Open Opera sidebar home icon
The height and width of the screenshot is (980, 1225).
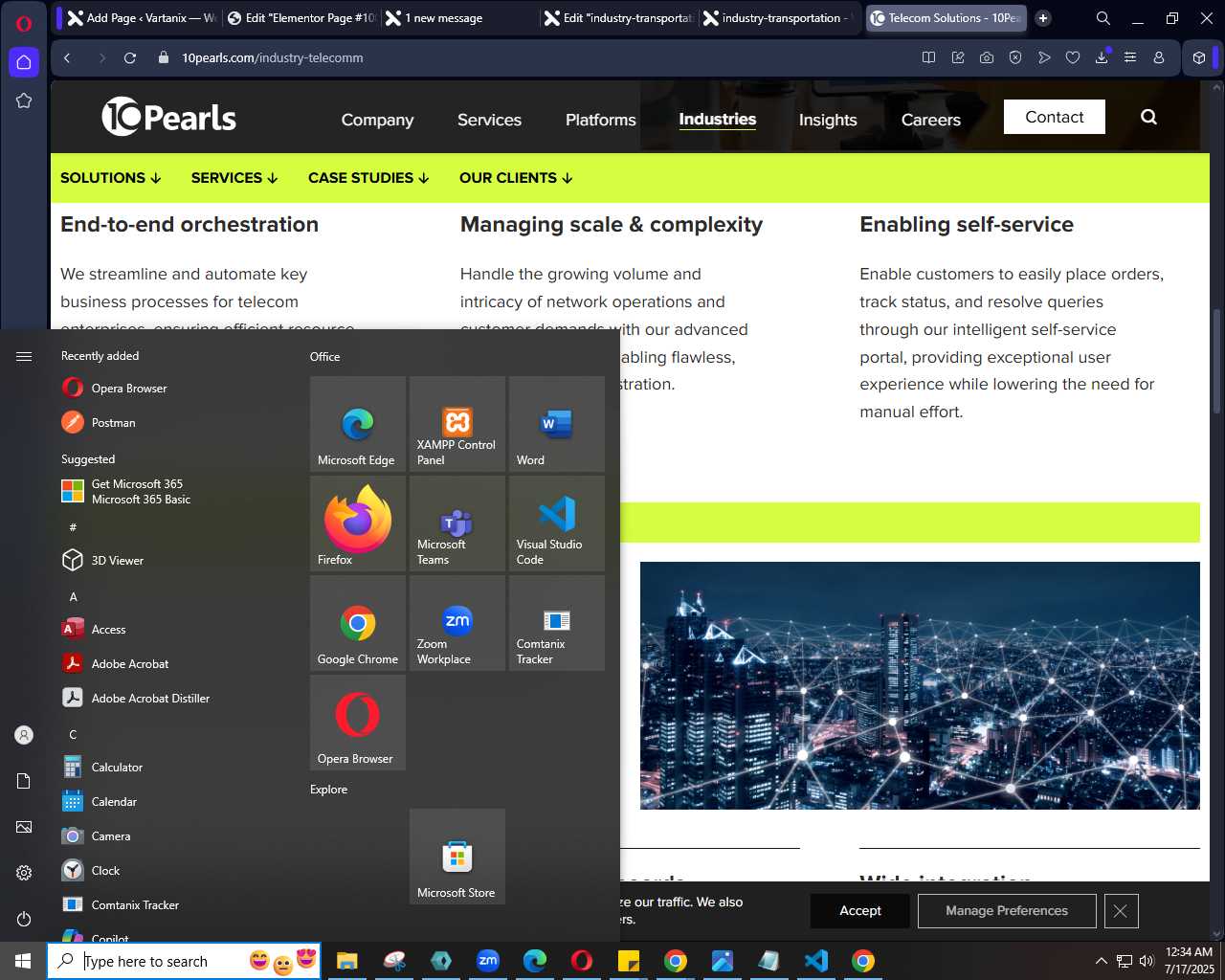click(24, 62)
